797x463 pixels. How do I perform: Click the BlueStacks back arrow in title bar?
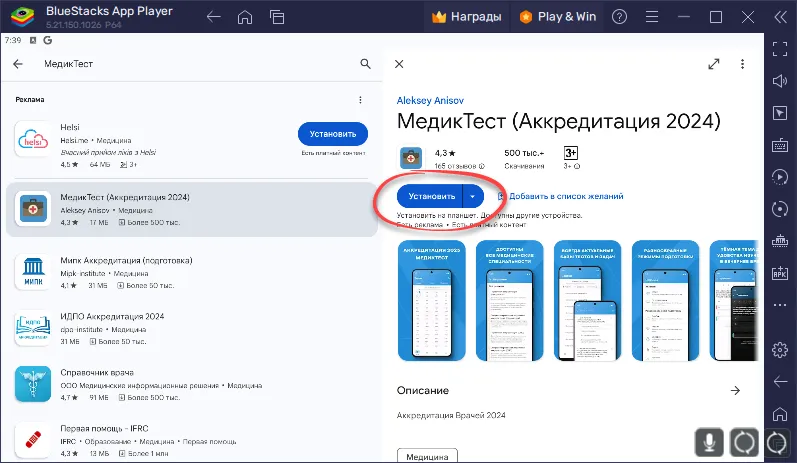[213, 17]
